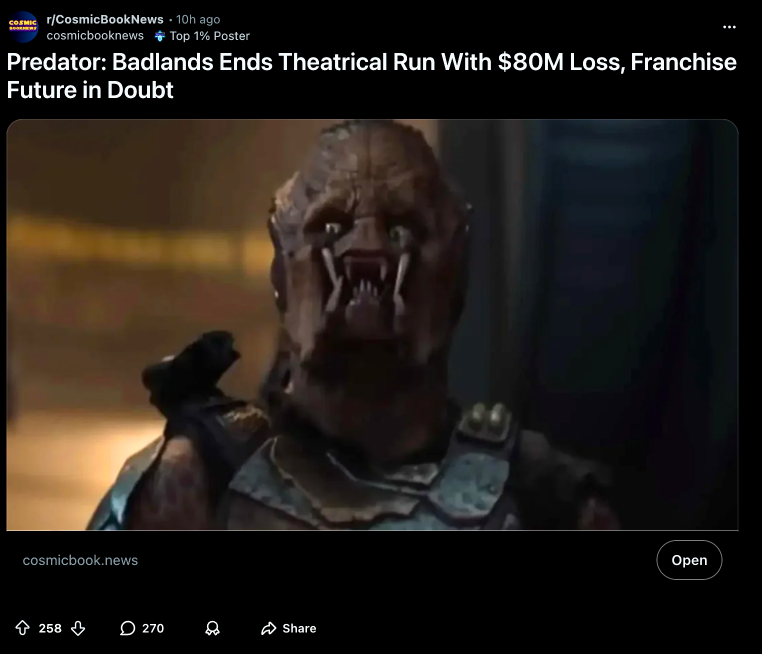The image size is (762, 654).
Task: Click the link card footer beside cosmicbook.news
Action: (372, 560)
